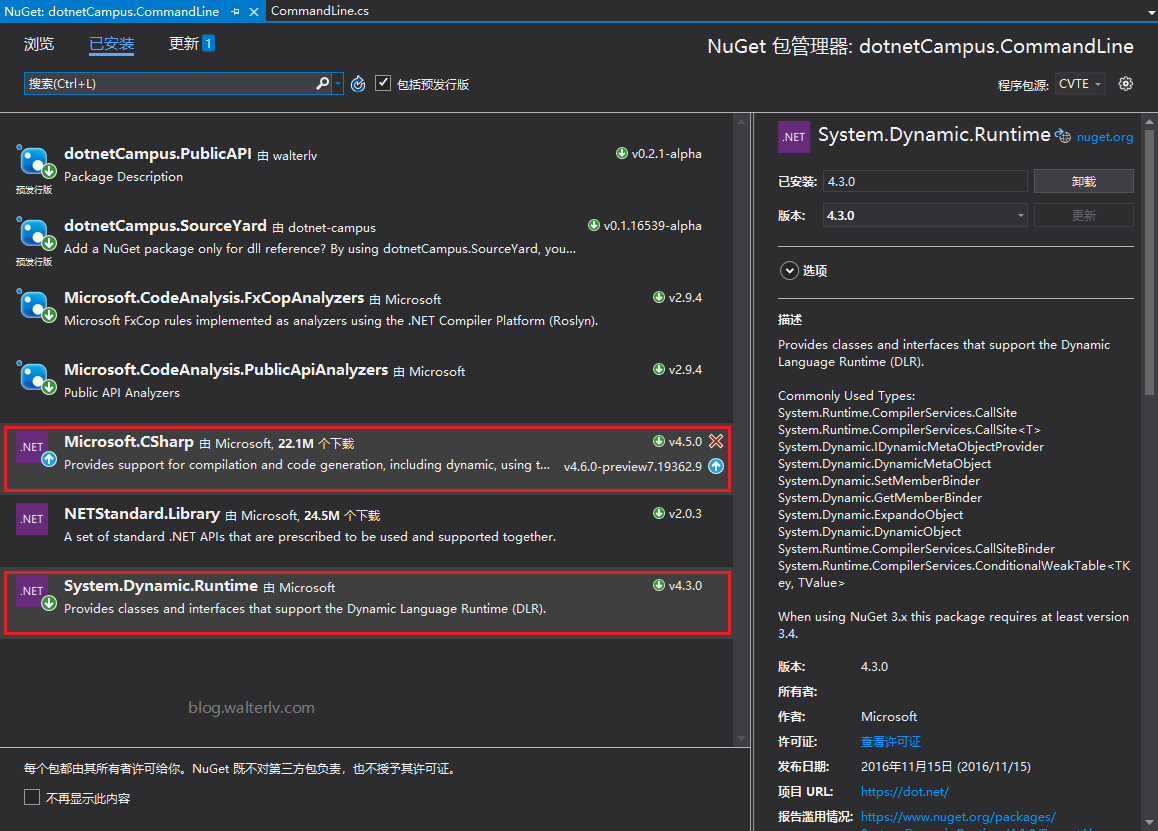The height and width of the screenshot is (831, 1158).
Task: Open NuGet package source settings gear
Action: [x=1126, y=84]
